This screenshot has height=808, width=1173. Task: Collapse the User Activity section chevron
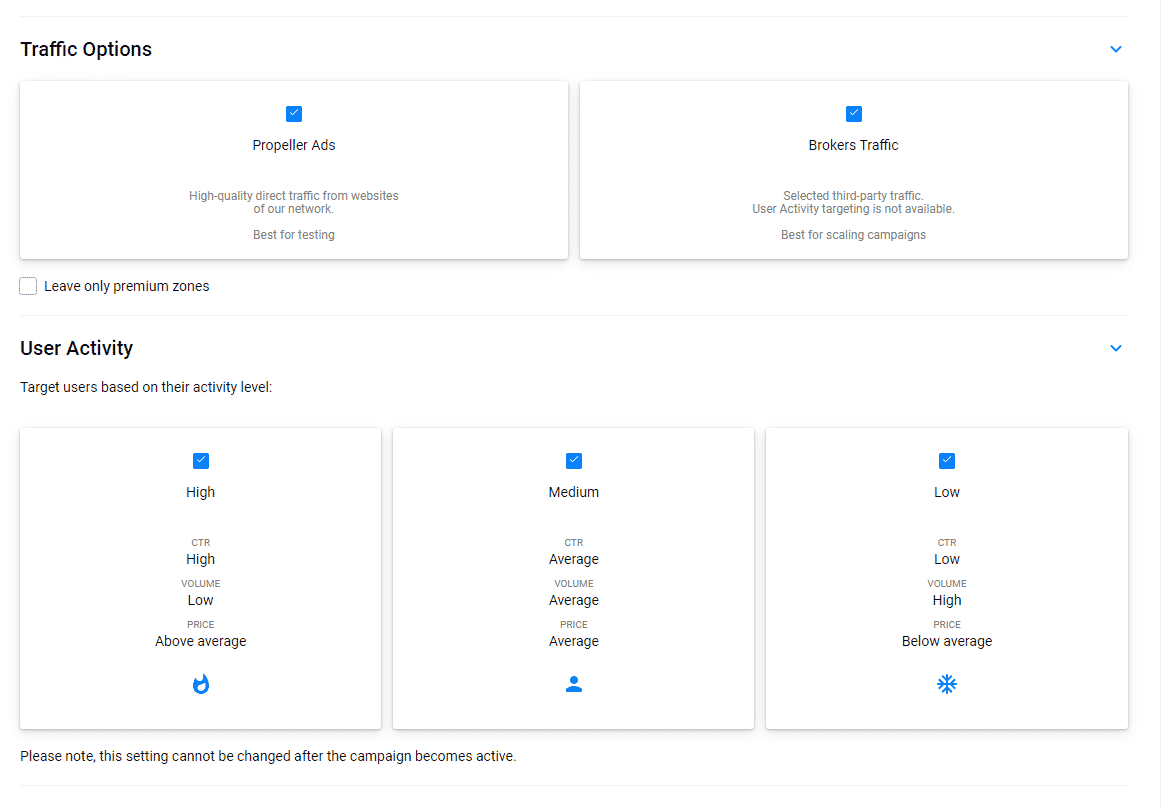[x=1116, y=348]
